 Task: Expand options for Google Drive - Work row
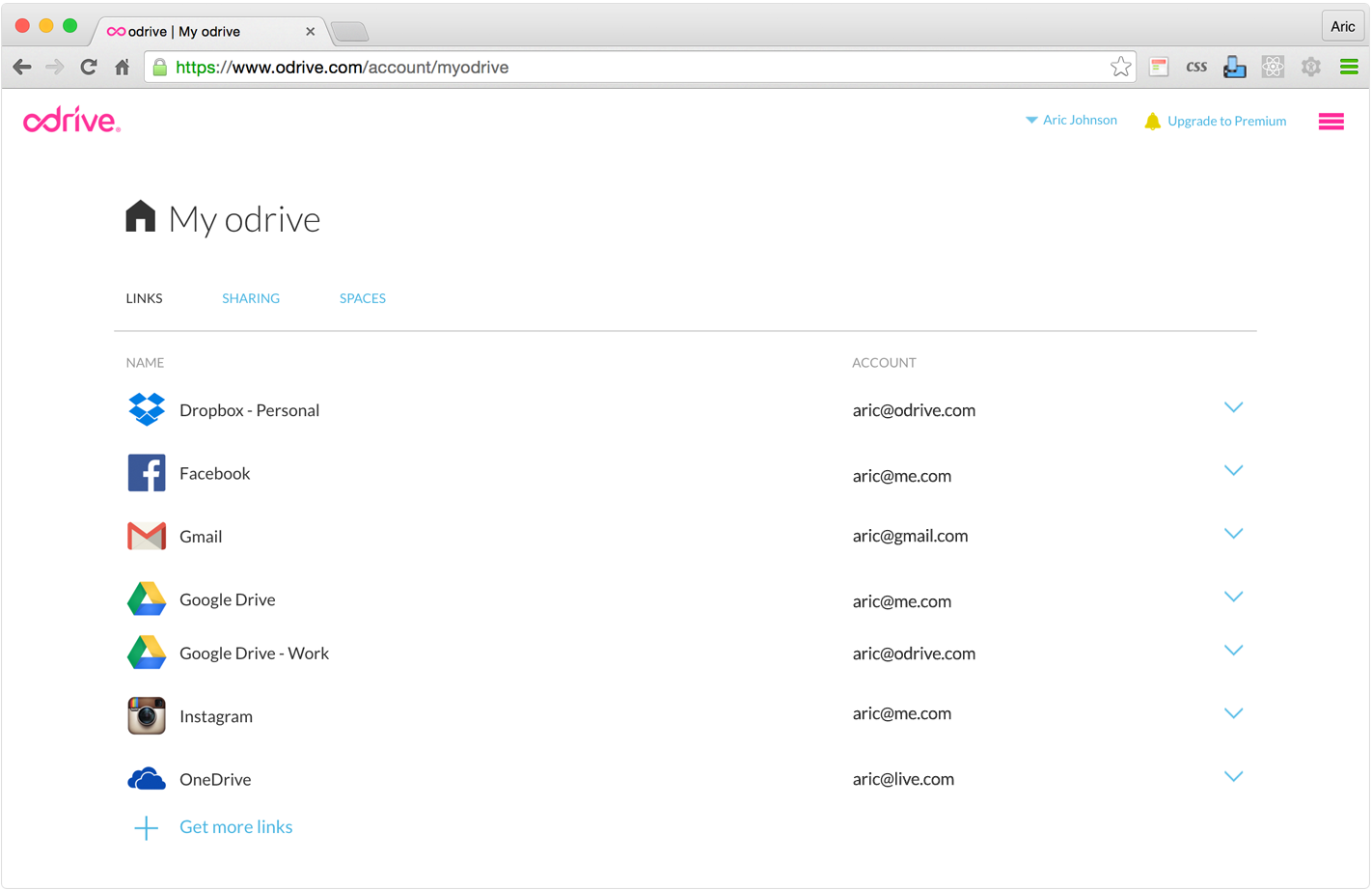point(1233,651)
